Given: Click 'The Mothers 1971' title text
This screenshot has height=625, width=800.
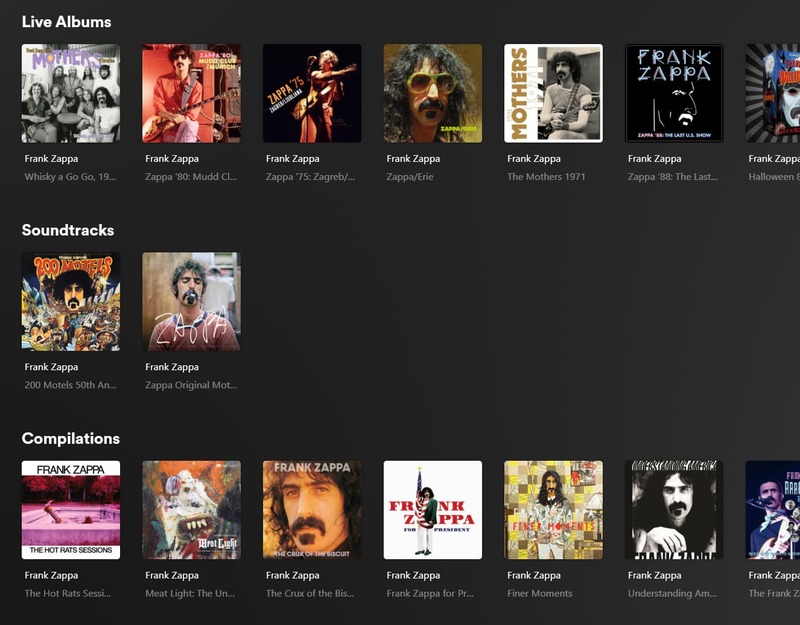Looking at the screenshot, I should tap(546, 177).
